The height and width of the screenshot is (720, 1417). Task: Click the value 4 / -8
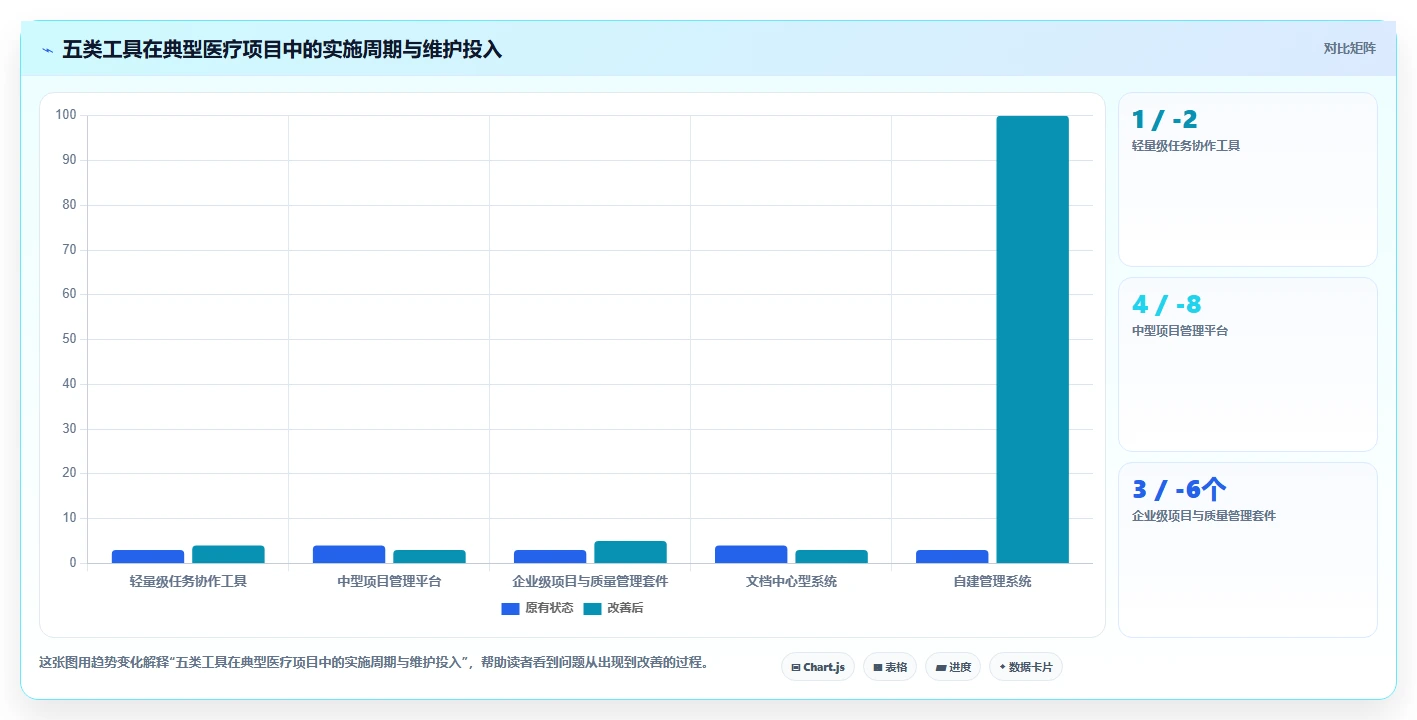coord(1166,305)
